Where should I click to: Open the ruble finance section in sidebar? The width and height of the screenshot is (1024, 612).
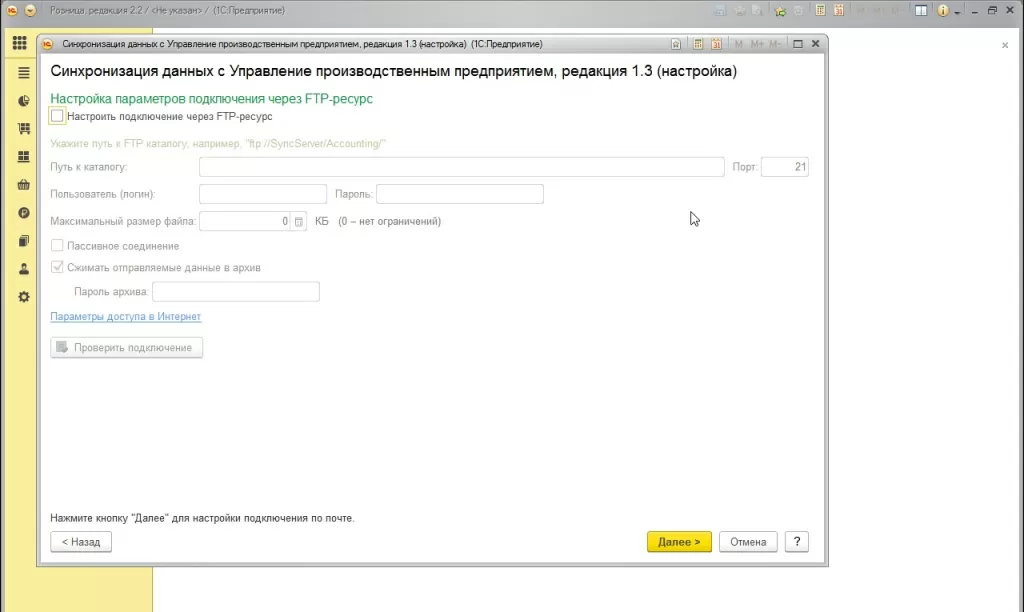tap(24, 213)
